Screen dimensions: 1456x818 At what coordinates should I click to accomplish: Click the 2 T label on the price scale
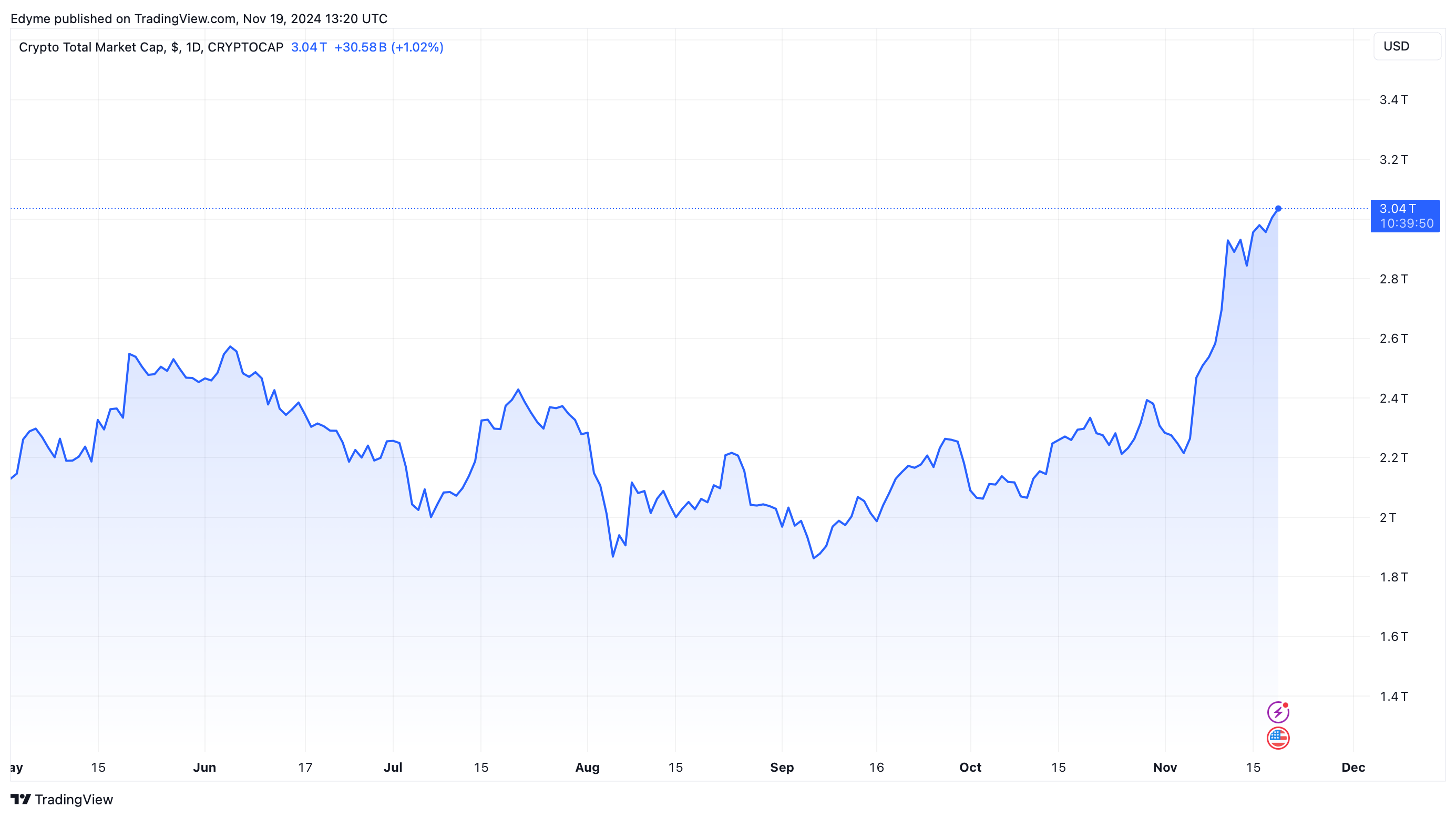tap(1388, 517)
